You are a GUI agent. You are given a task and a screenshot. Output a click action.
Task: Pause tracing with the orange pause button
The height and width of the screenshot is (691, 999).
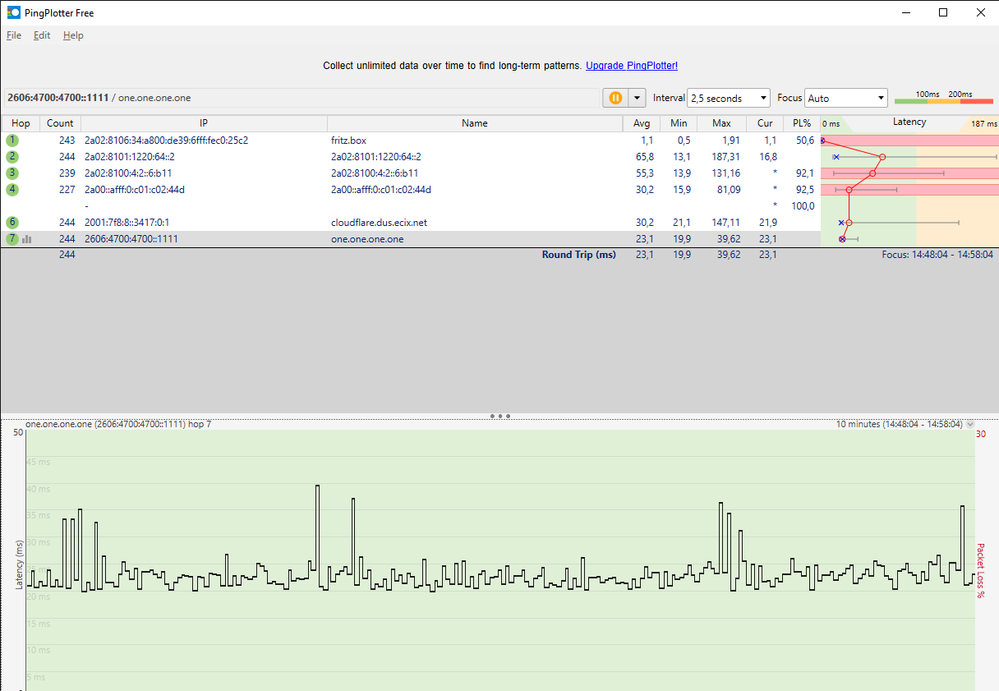615,98
